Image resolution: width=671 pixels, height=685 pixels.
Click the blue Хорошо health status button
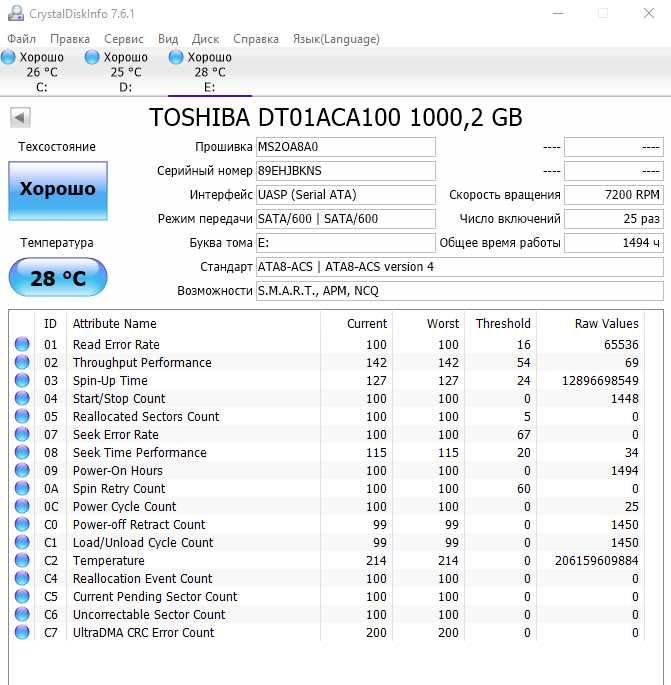(x=58, y=190)
